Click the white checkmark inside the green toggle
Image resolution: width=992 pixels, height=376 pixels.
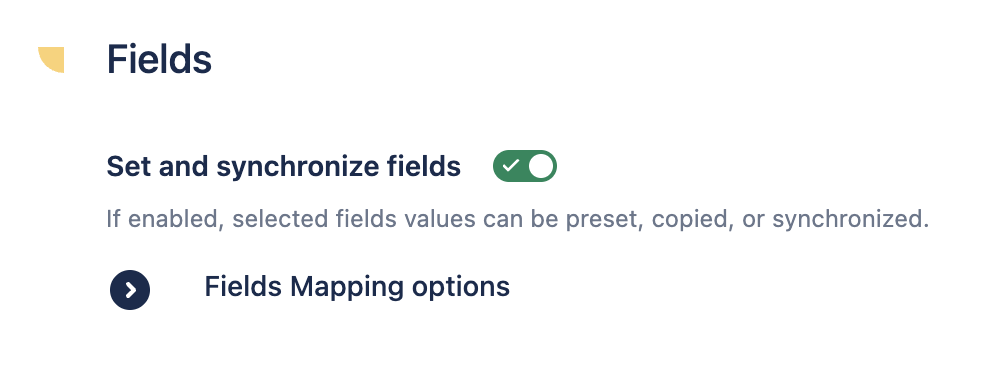point(510,166)
